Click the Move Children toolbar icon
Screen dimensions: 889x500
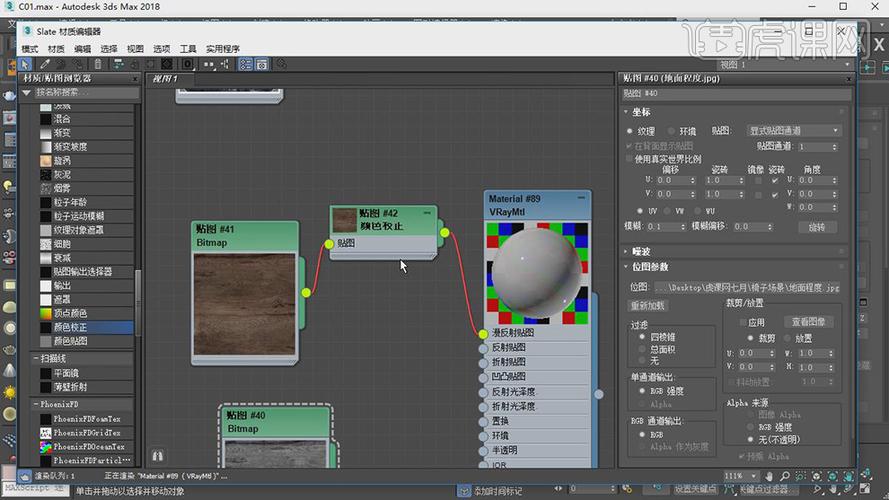point(118,64)
